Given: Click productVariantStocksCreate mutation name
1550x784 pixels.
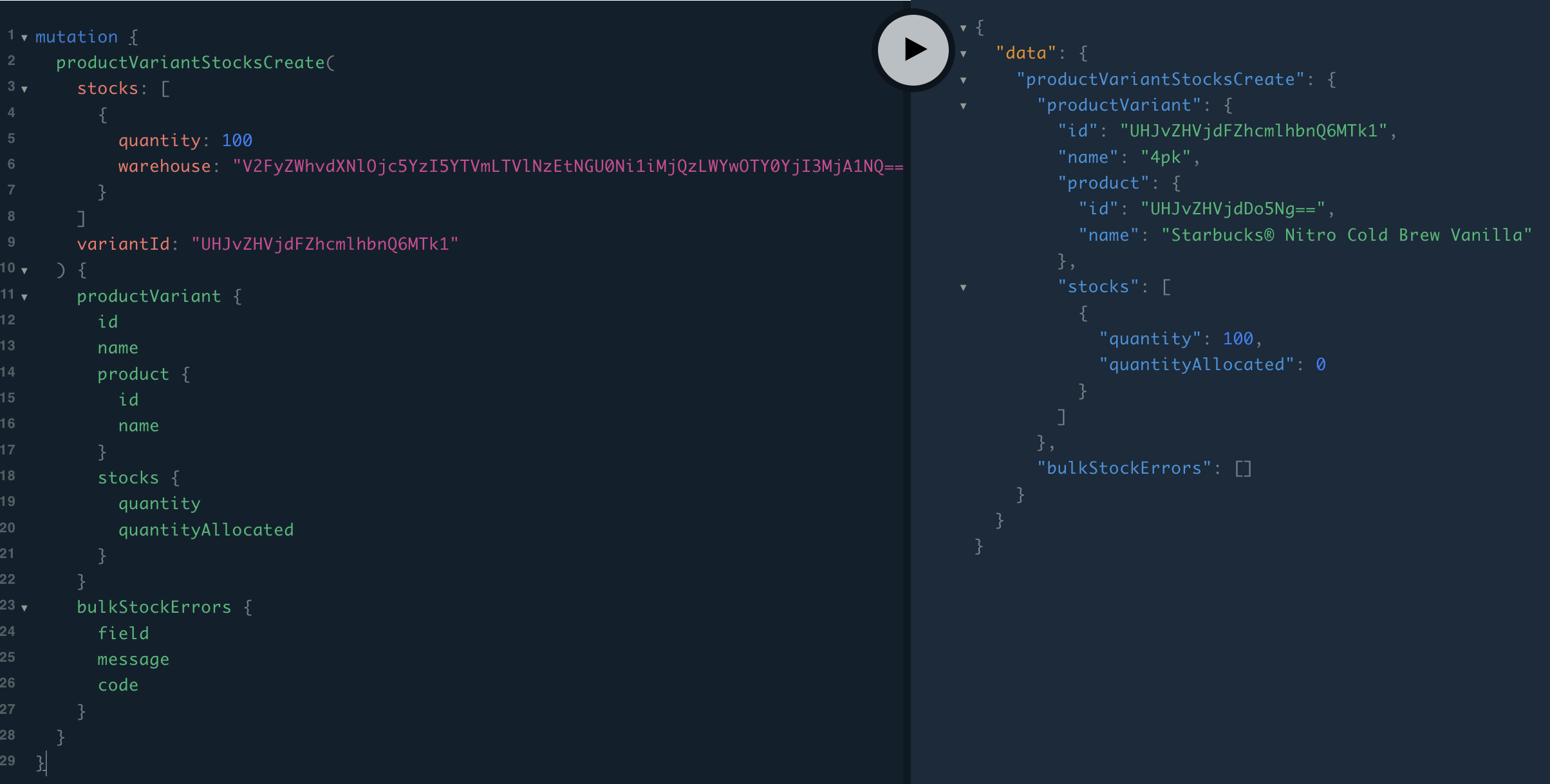Looking at the screenshot, I should point(191,62).
